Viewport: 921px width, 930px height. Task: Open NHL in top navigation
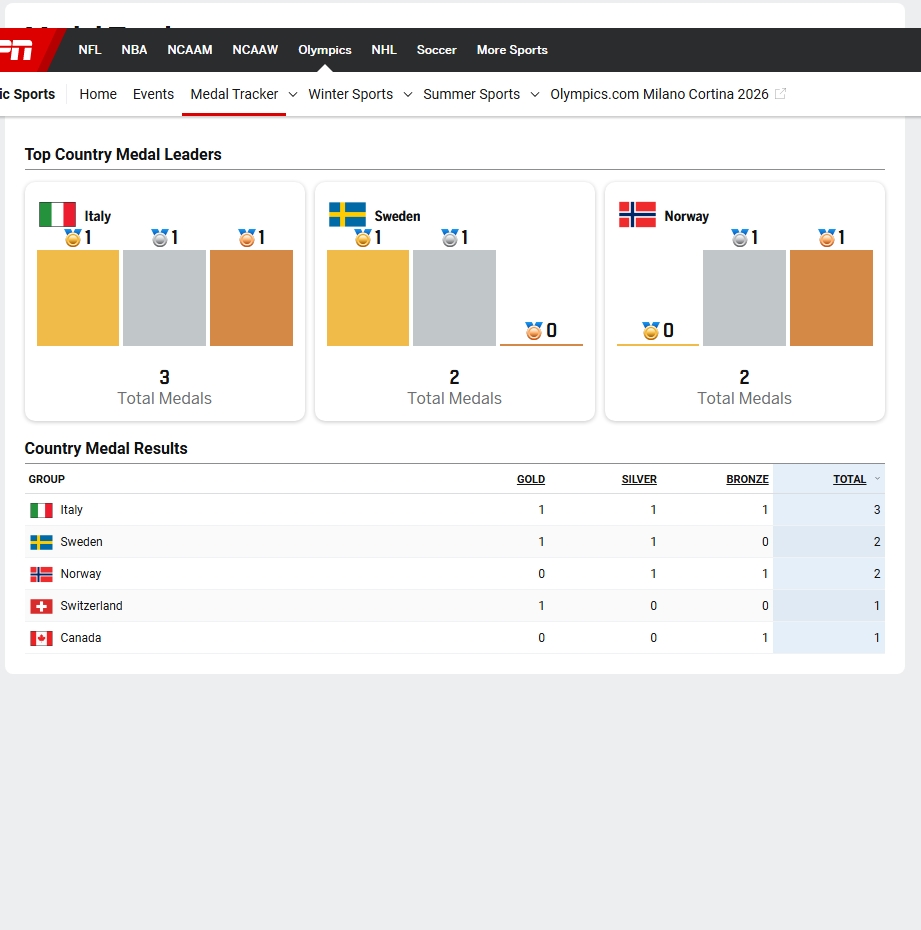[384, 50]
